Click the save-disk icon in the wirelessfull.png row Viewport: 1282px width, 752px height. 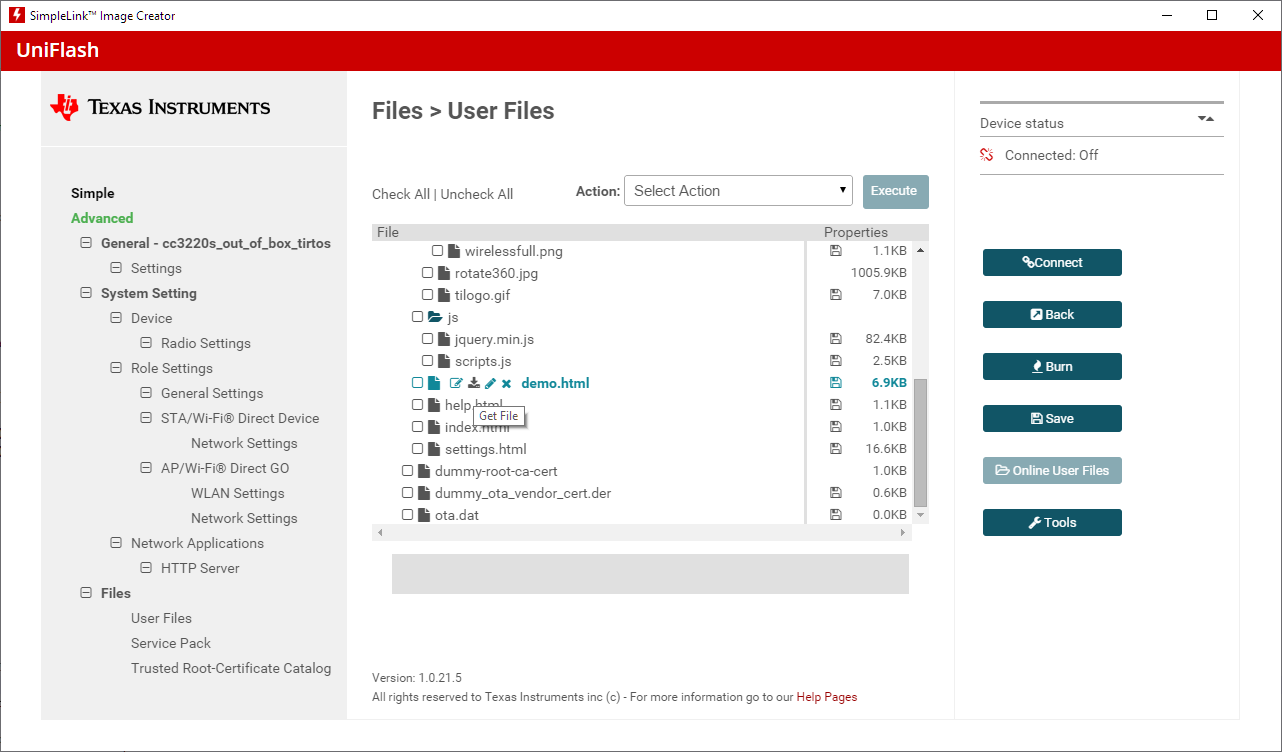(x=836, y=251)
